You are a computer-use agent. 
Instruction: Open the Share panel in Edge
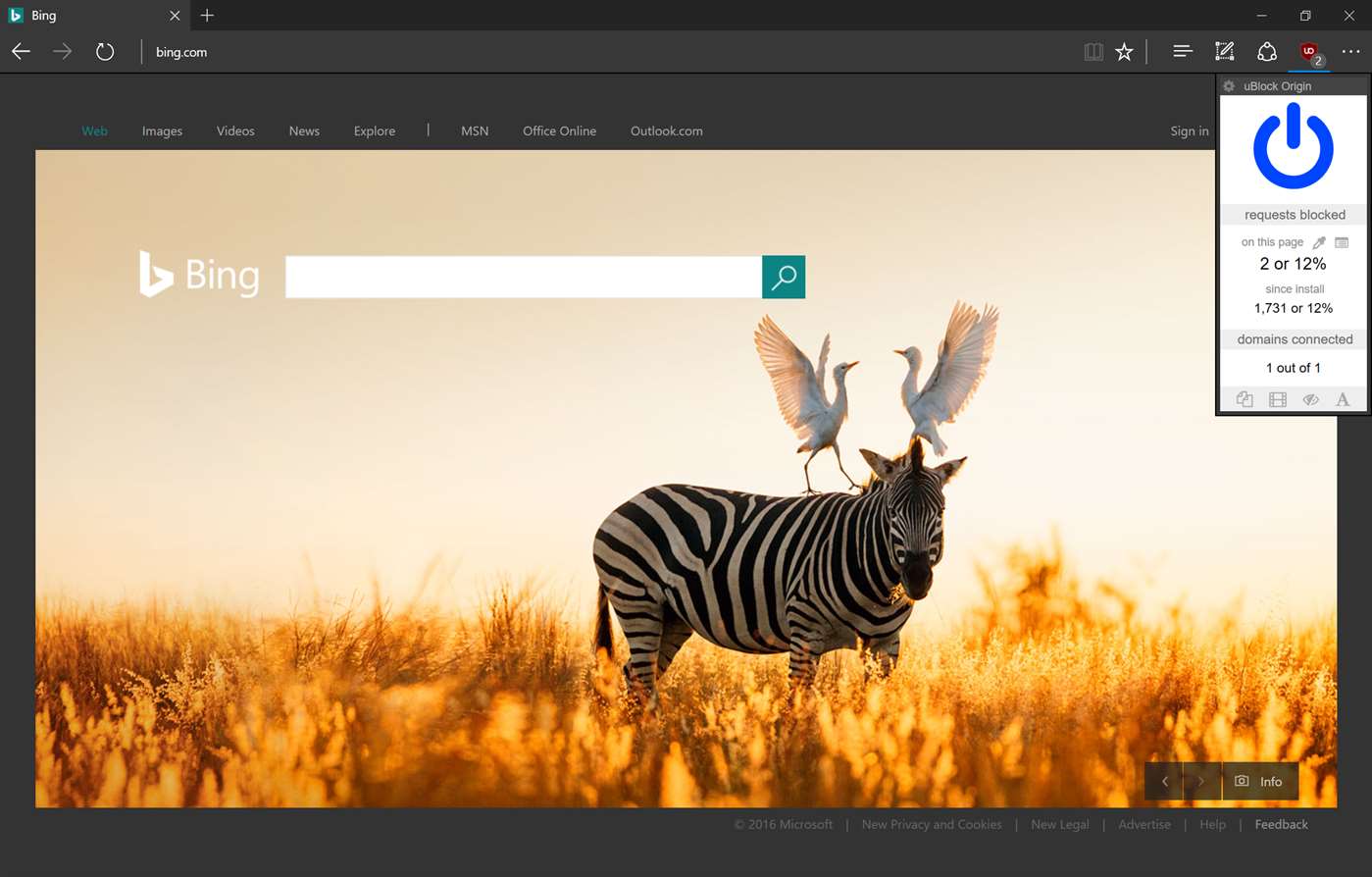click(x=1267, y=51)
